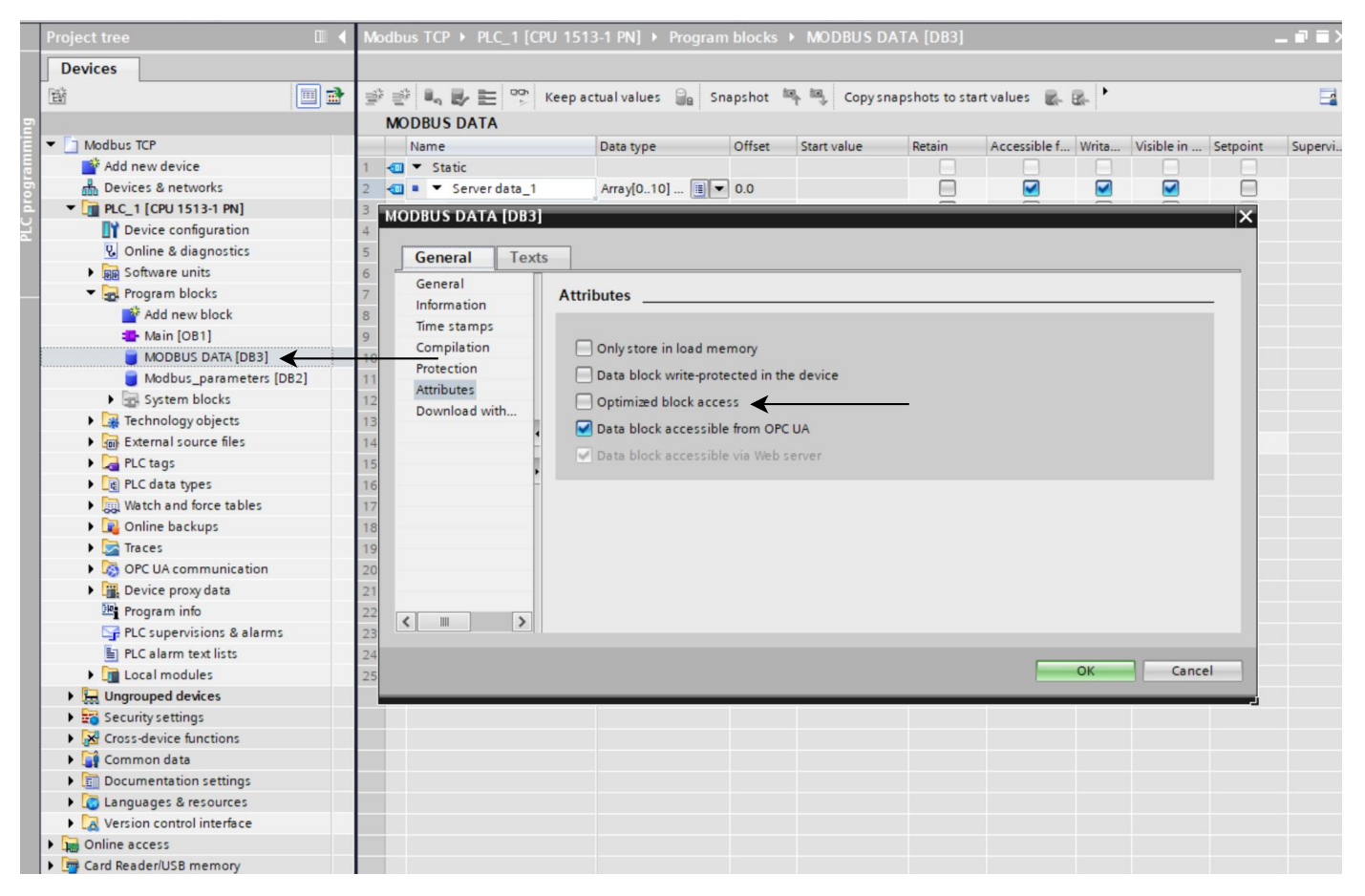Click the Version control interface icon

point(91,823)
